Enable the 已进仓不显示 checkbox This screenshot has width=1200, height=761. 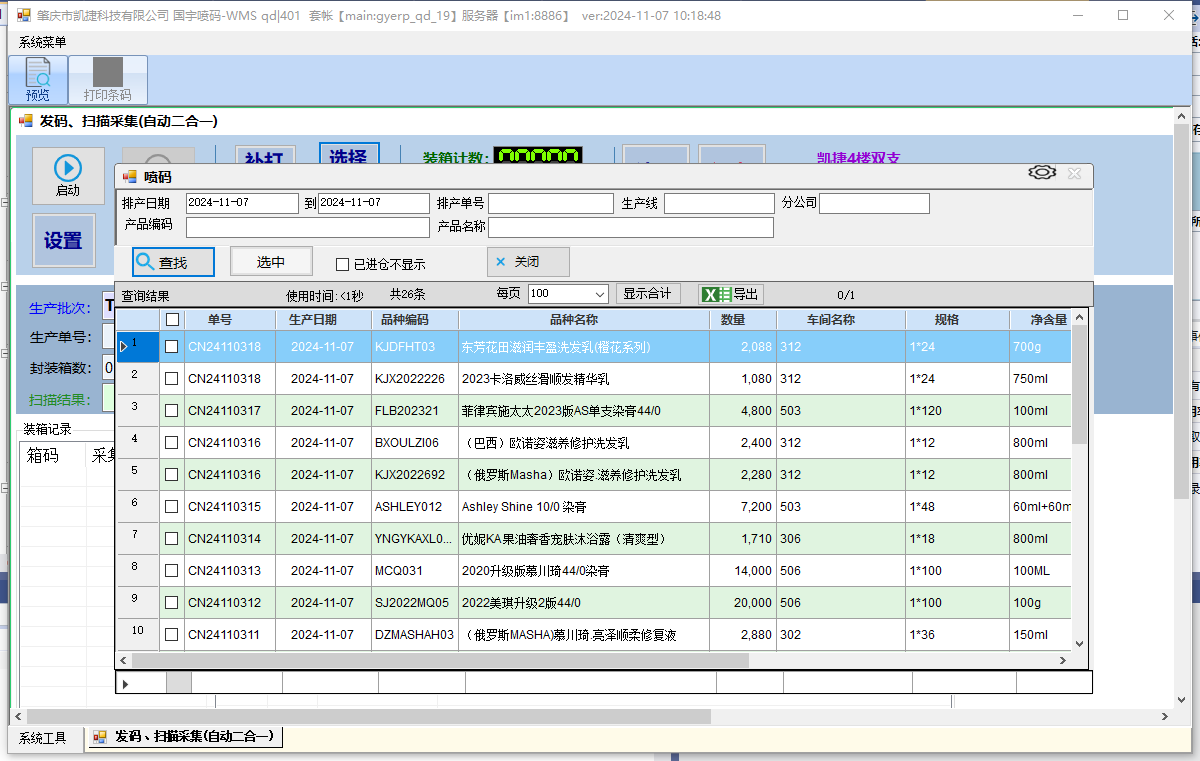point(343,265)
